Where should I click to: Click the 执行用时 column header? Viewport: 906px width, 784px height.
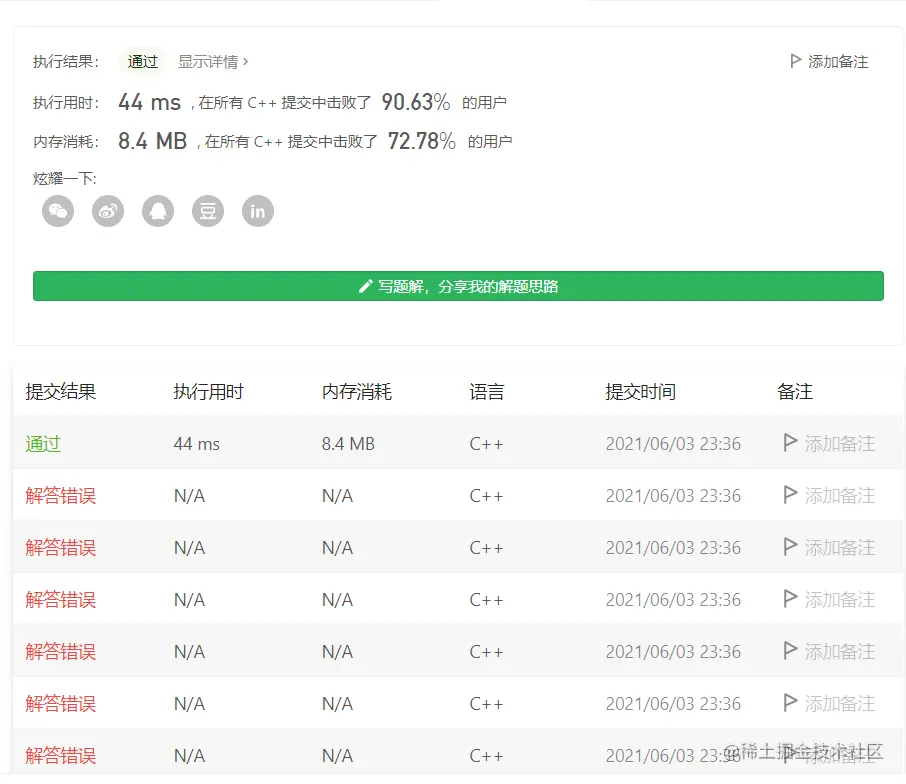point(209,392)
